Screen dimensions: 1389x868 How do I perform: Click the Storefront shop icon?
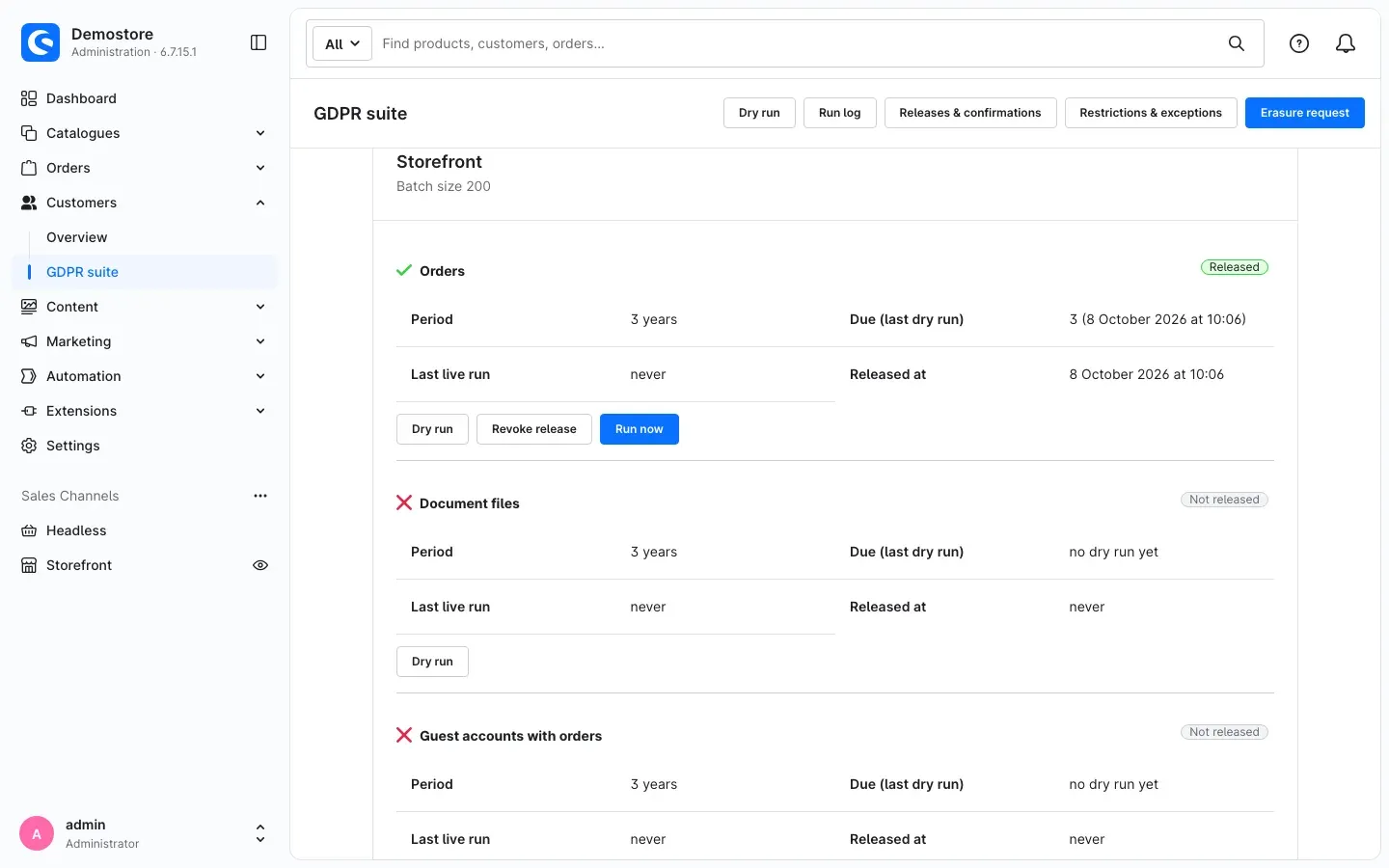click(29, 565)
